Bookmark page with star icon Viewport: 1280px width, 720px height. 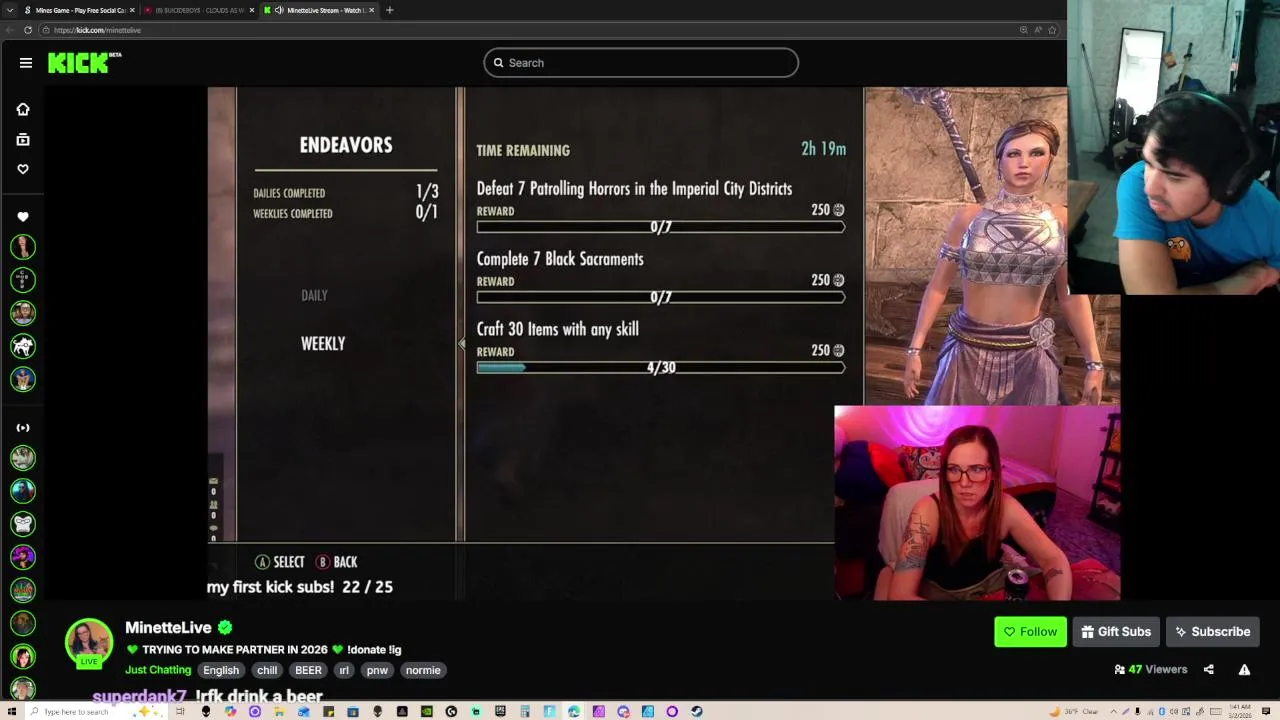tap(1051, 30)
